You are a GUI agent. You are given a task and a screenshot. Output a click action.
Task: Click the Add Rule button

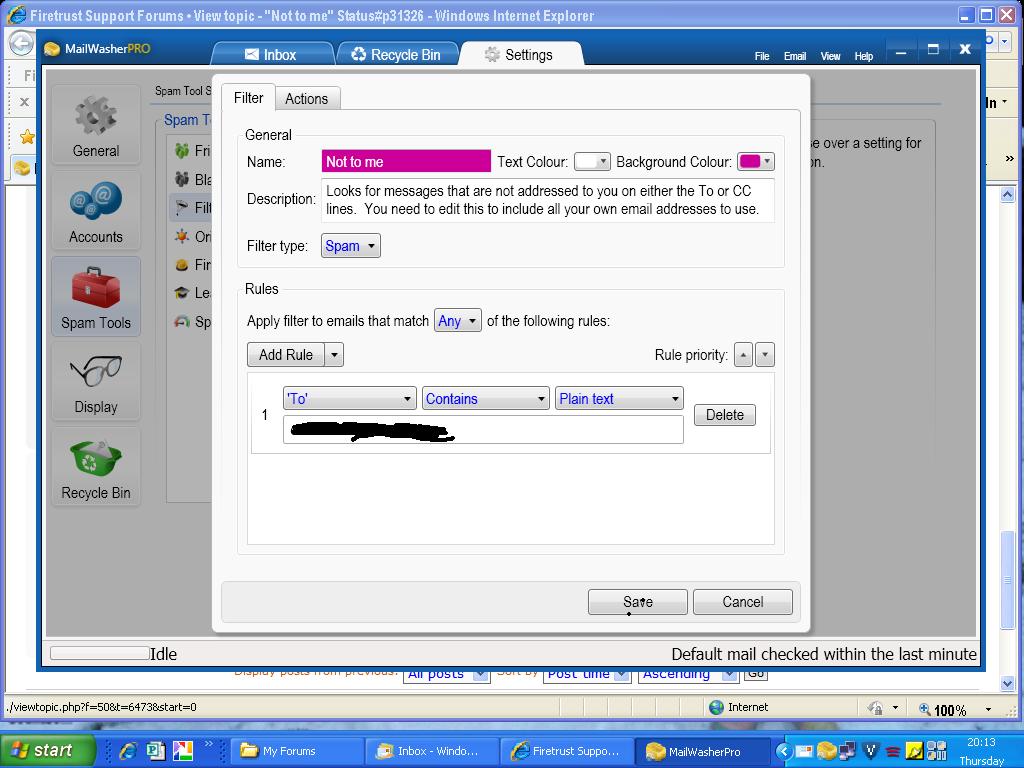(286, 355)
